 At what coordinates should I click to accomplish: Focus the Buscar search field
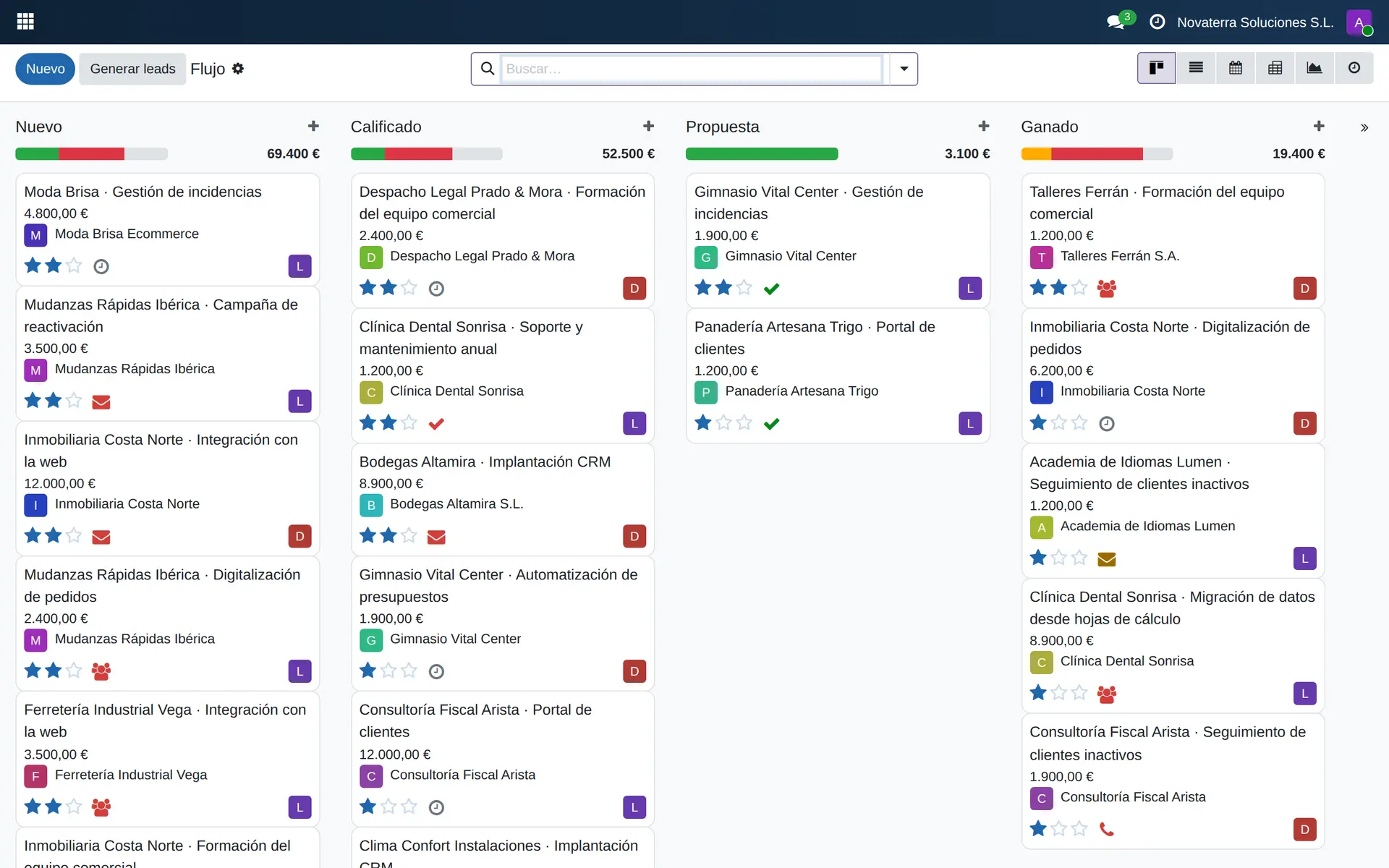(692, 69)
